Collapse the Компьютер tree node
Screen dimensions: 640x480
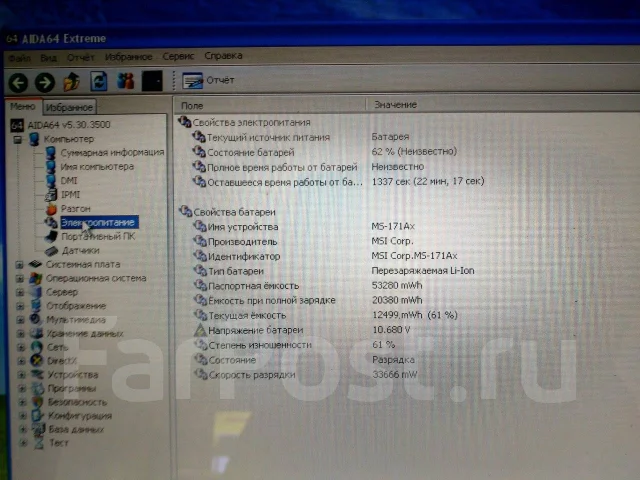click(18, 140)
